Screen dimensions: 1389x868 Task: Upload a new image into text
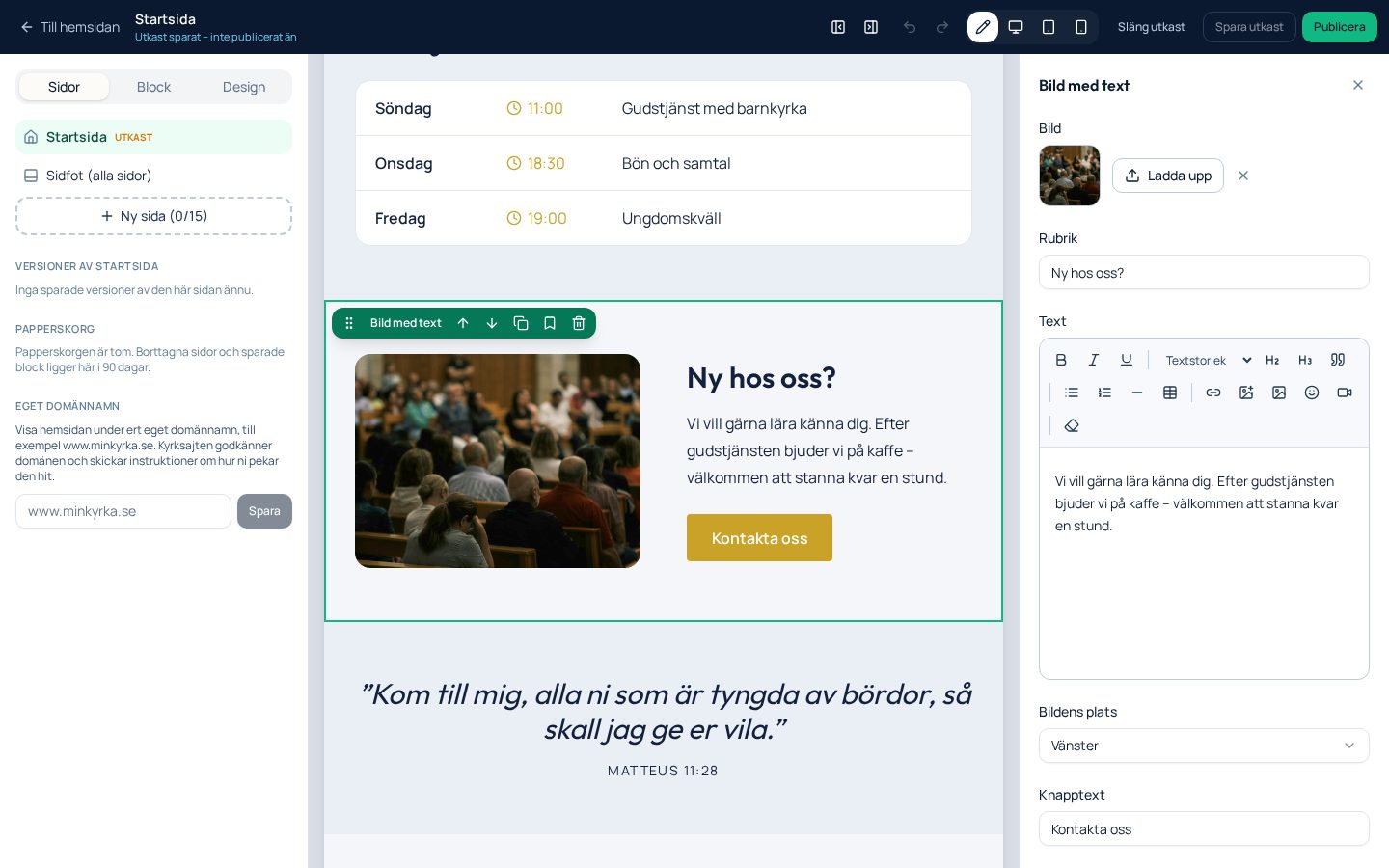point(1246,393)
